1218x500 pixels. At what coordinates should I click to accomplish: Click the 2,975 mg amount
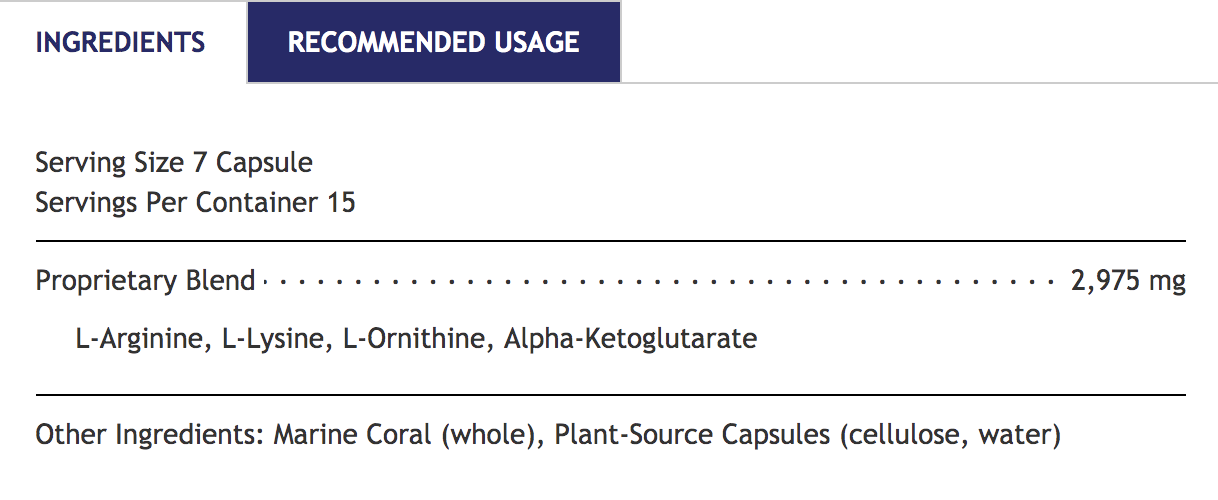pyautogui.click(x=1127, y=281)
